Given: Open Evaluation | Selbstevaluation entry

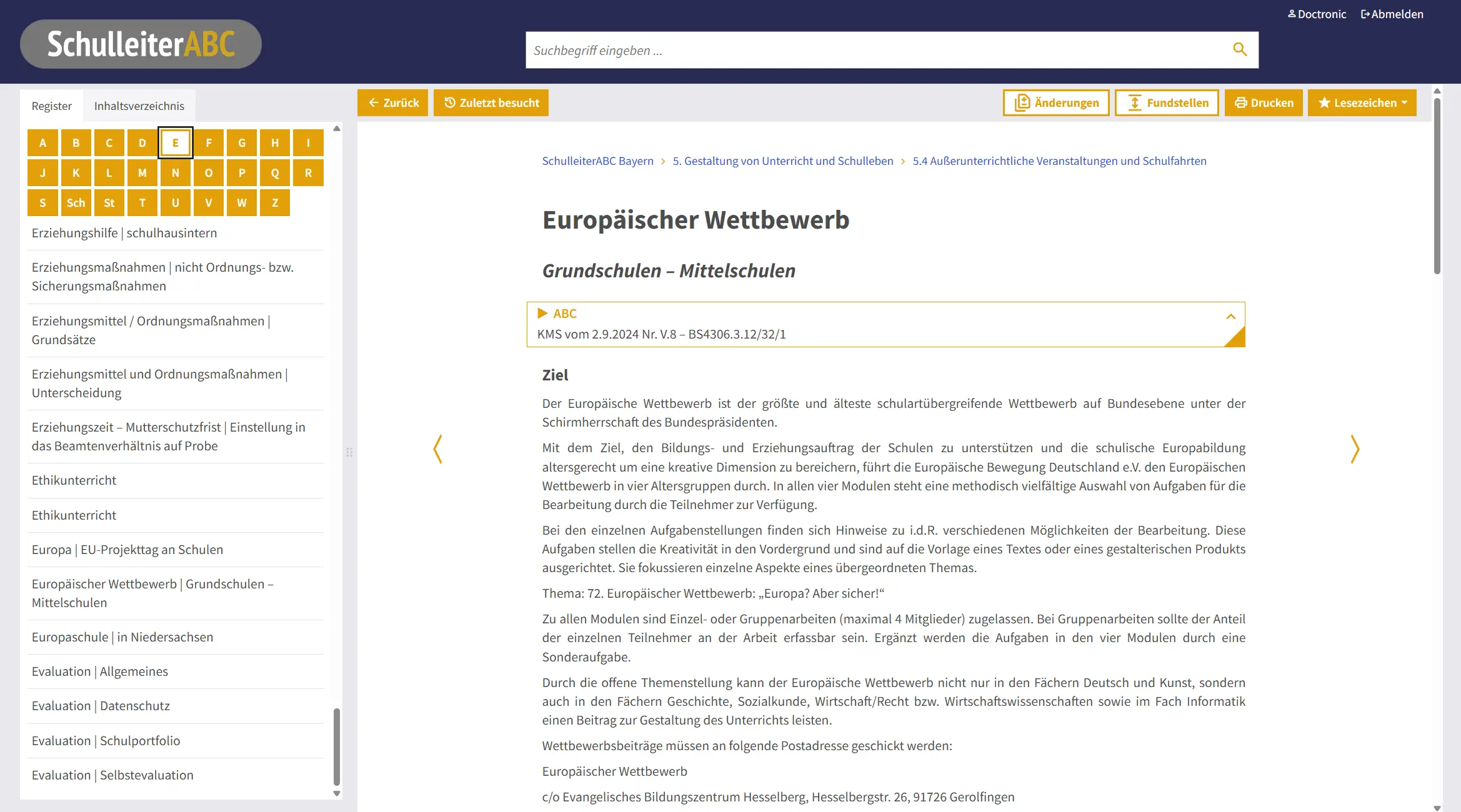Looking at the screenshot, I should [x=176, y=775].
